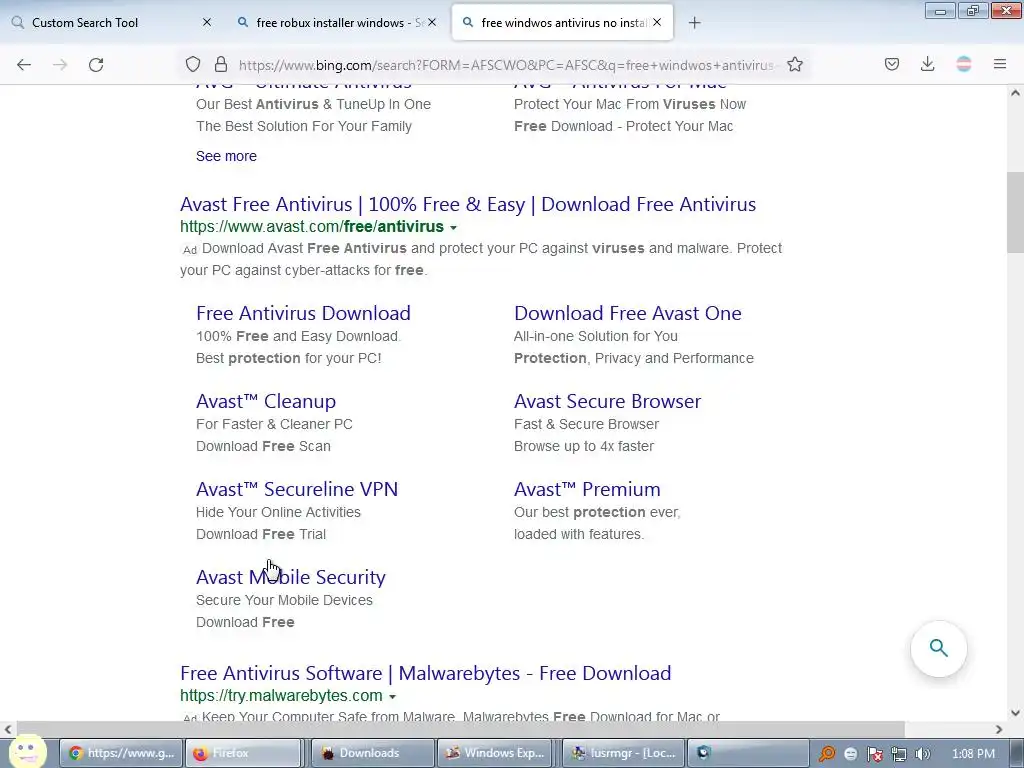This screenshot has width=1024, height=768.
Task: Open the Firefox account avatar icon
Action: (963, 64)
